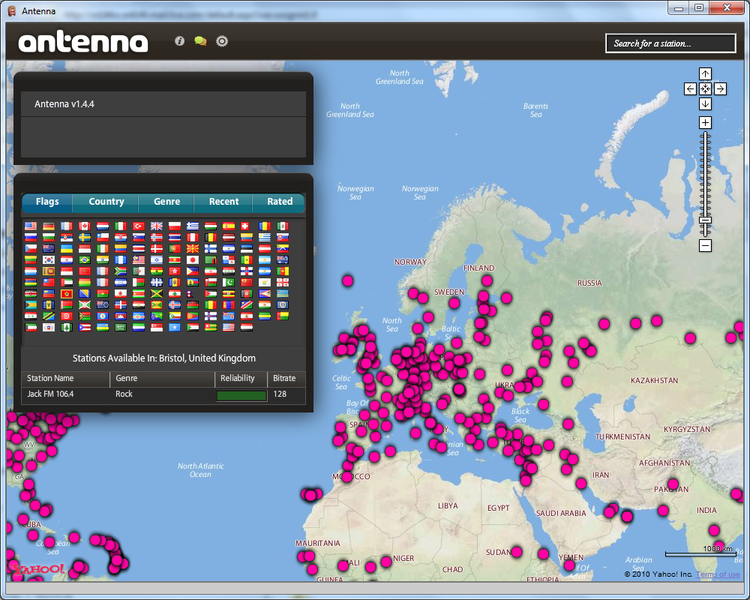Select the Cyprus flag
The width and height of the screenshot is (750, 600).
(265, 282)
